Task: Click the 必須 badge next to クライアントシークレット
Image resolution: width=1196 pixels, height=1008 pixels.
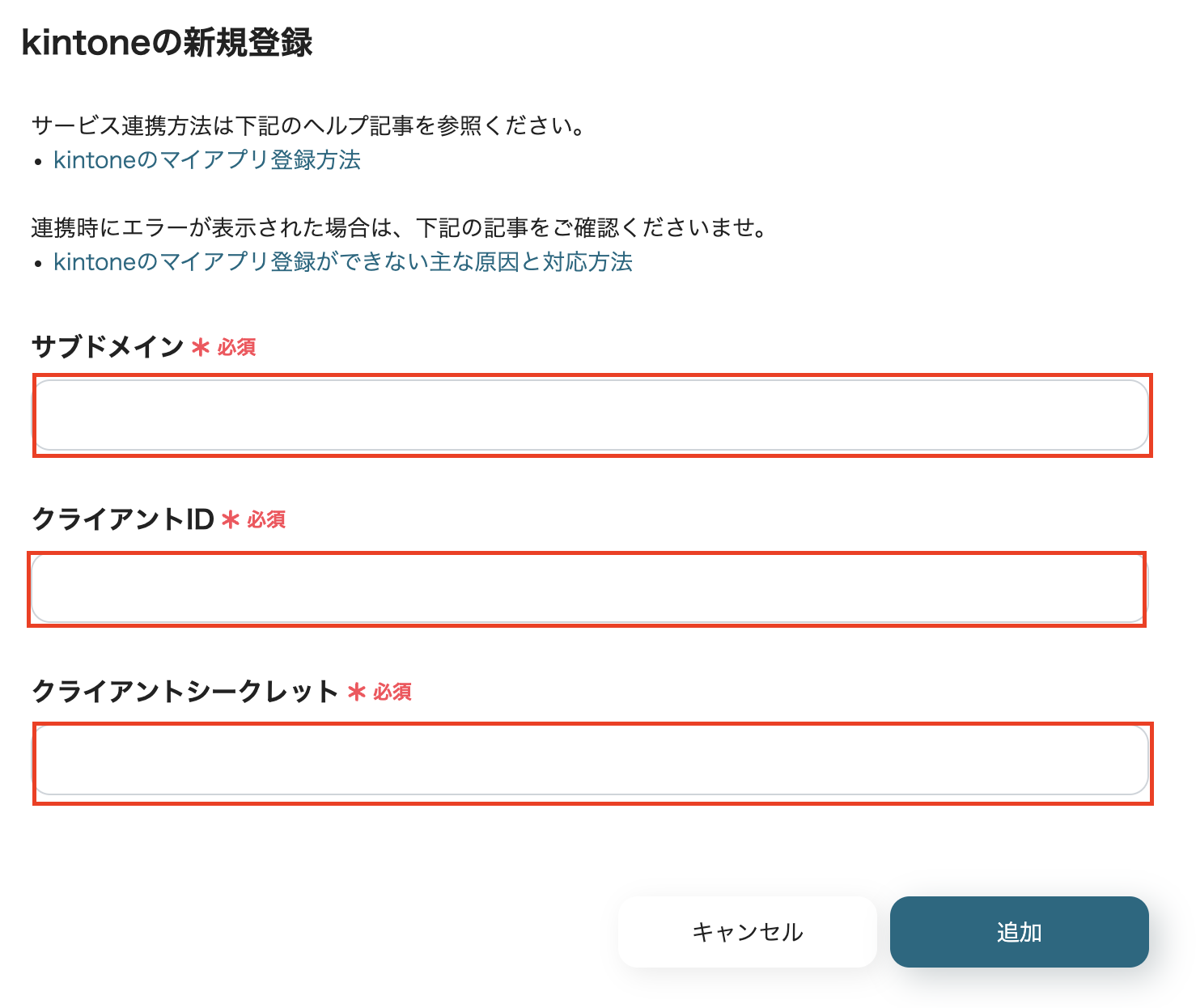Action: pos(392,692)
